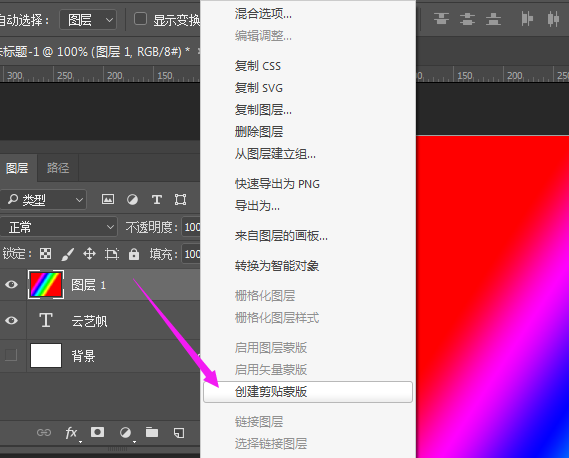Click the adjustment layer filter icon
The height and width of the screenshot is (458, 569).
[132, 199]
